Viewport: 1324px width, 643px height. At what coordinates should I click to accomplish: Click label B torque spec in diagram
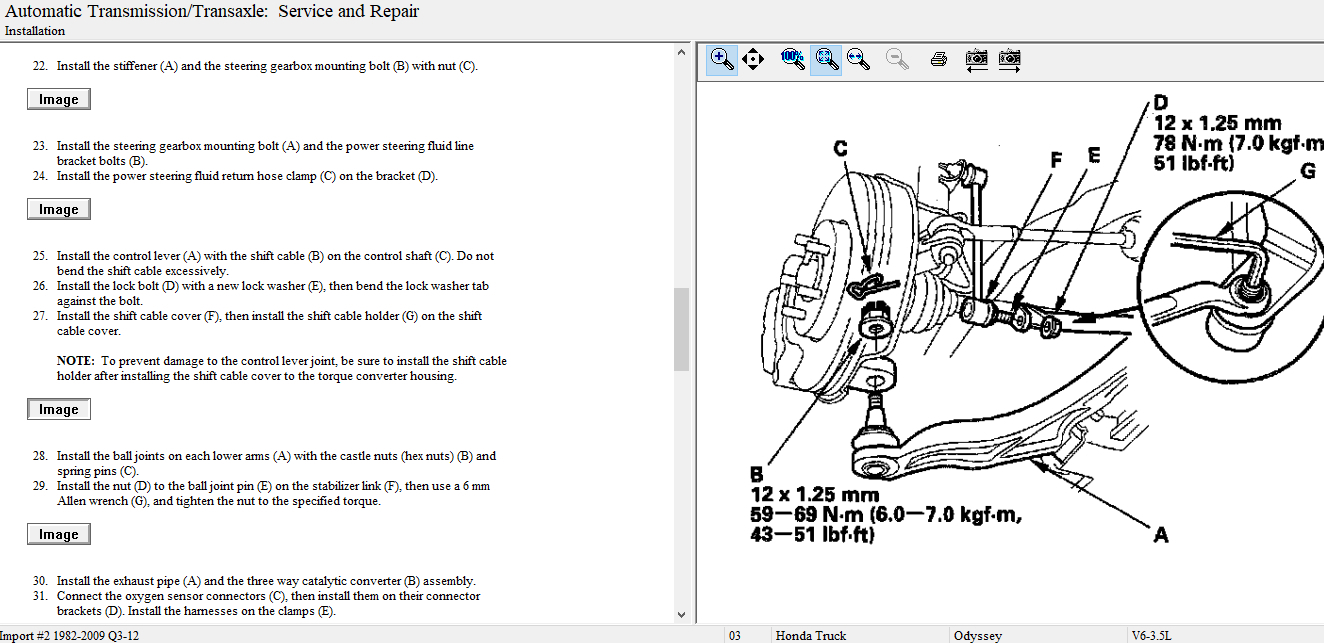(x=885, y=507)
